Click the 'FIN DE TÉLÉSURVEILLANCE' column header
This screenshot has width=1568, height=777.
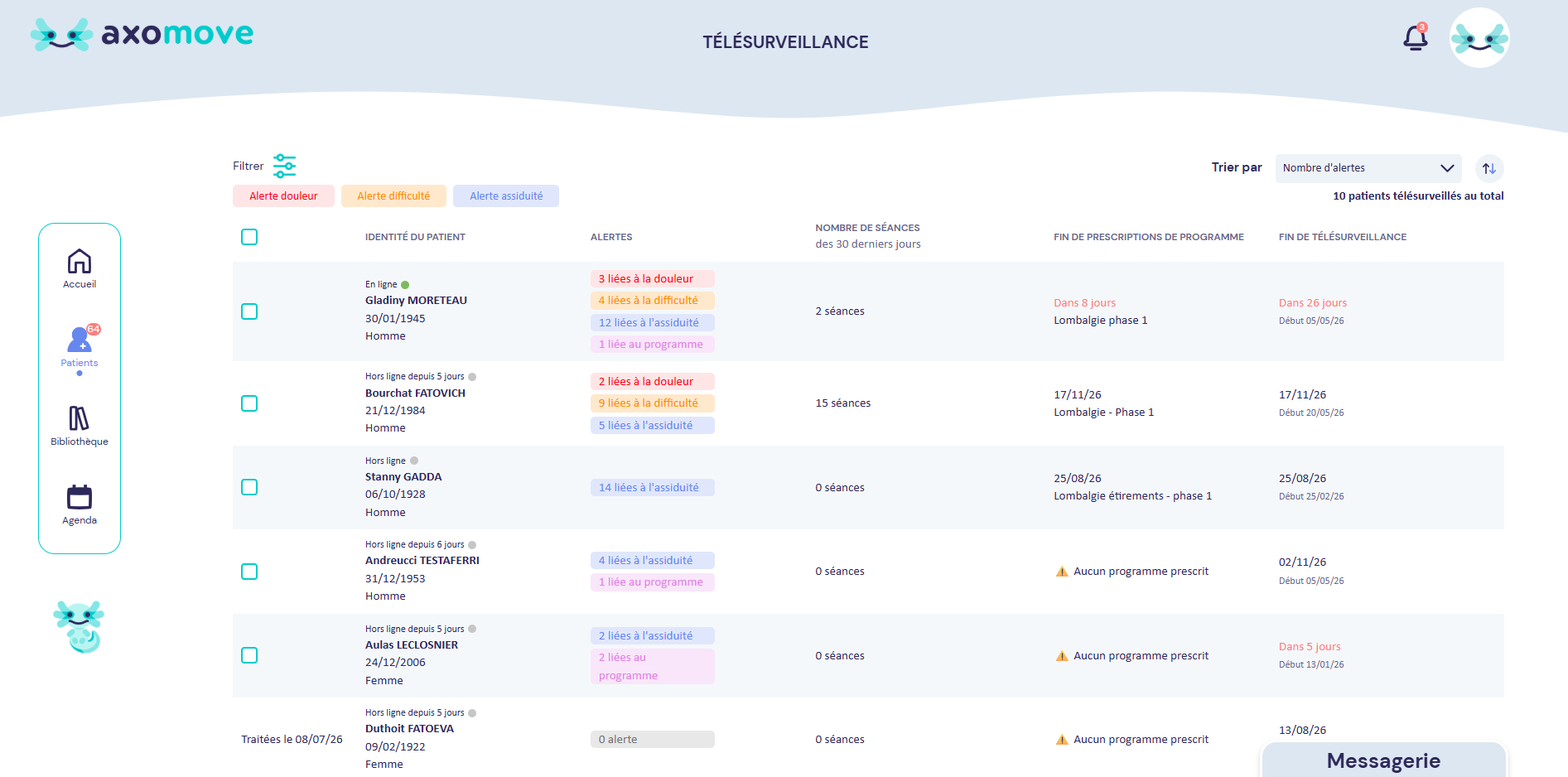click(1343, 237)
